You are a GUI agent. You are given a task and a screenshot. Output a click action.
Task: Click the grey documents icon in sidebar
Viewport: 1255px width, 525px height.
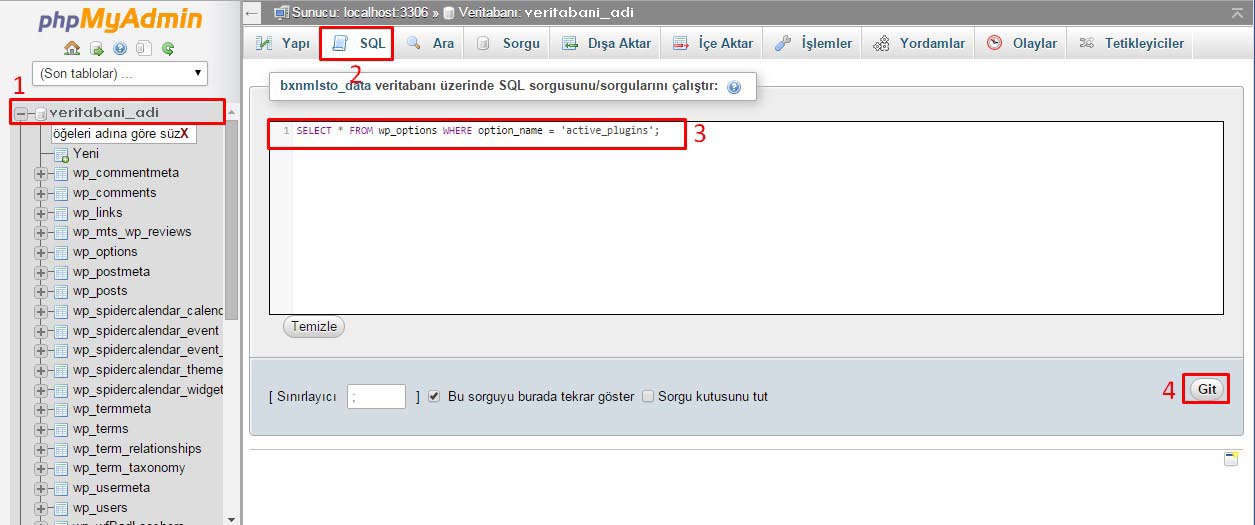[144, 48]
